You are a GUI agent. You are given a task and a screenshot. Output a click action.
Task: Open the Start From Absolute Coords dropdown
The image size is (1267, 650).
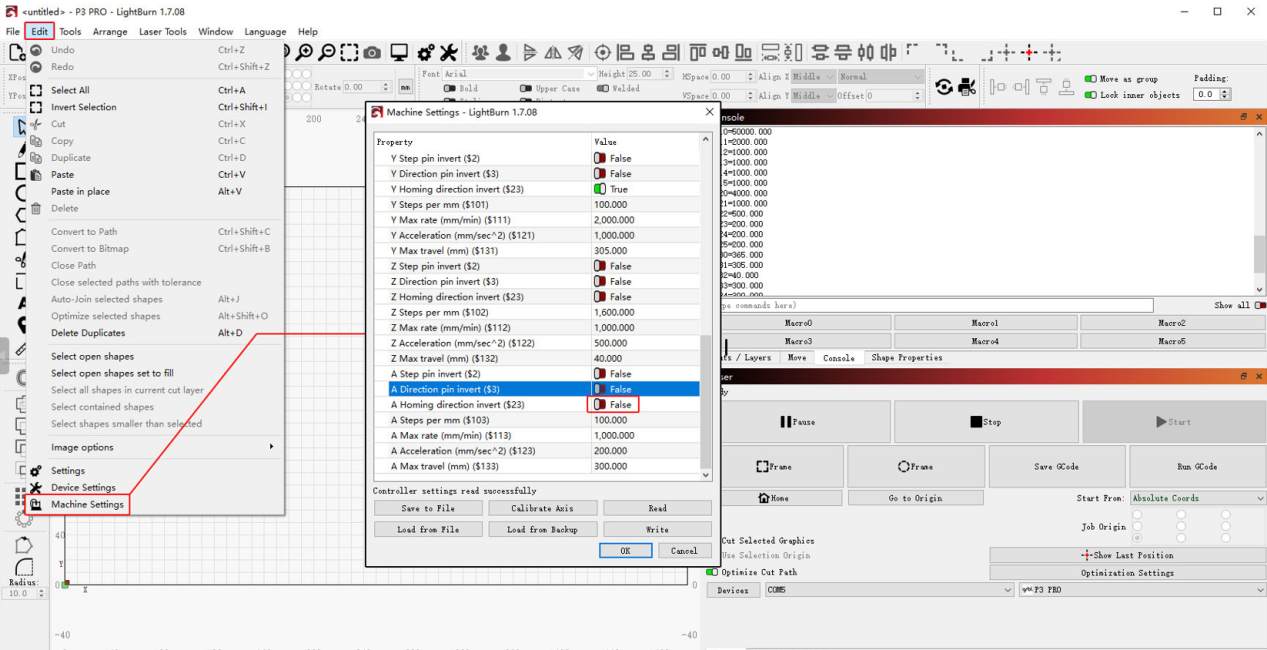pos(1198,498)
